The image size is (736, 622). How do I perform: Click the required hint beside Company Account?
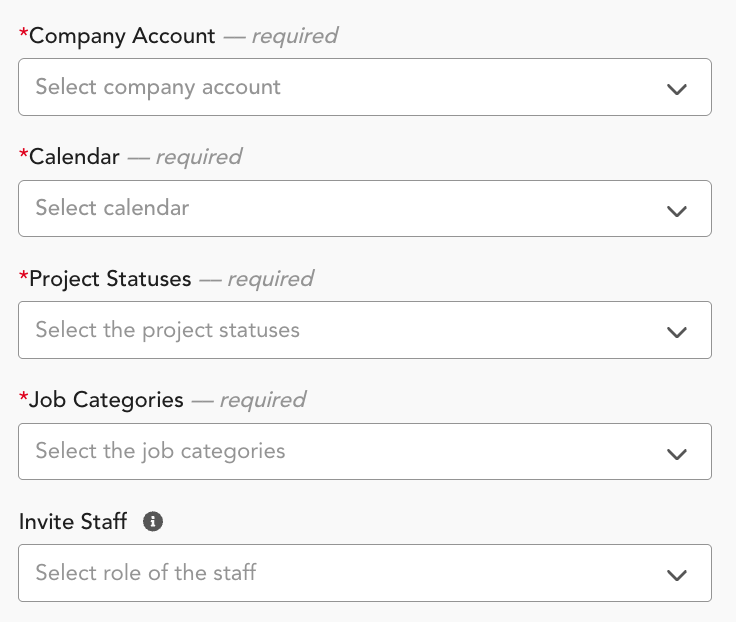[x=294, y=36]
